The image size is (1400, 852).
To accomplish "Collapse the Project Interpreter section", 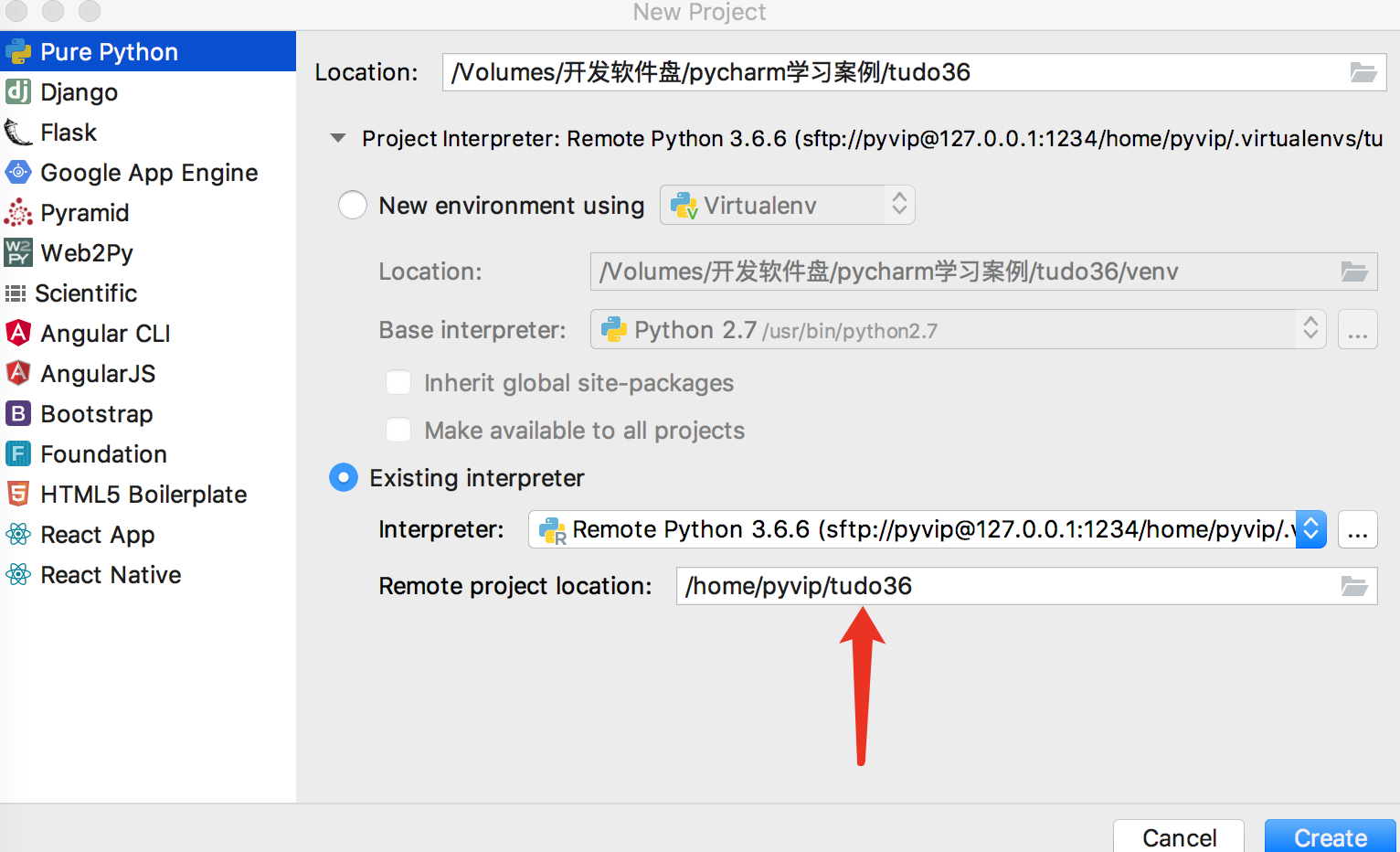I will 338,139.
